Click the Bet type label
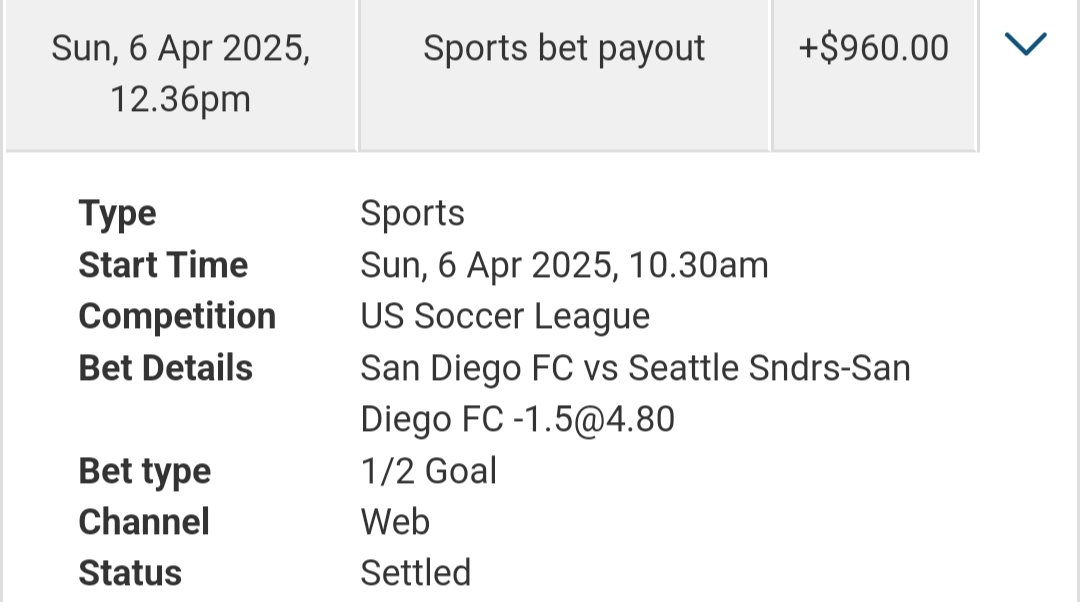Image resolution: width=1080 pixels, height=602 pixels. point(145,471)
